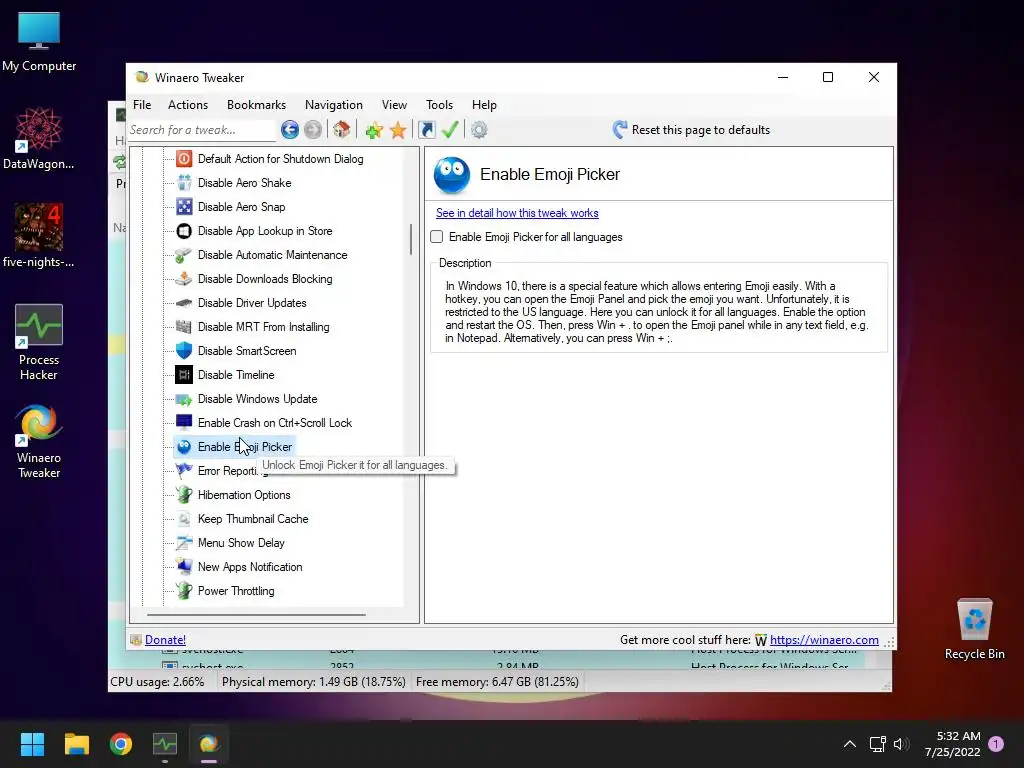Click the Windows Start button

click(x=32, y=744)
